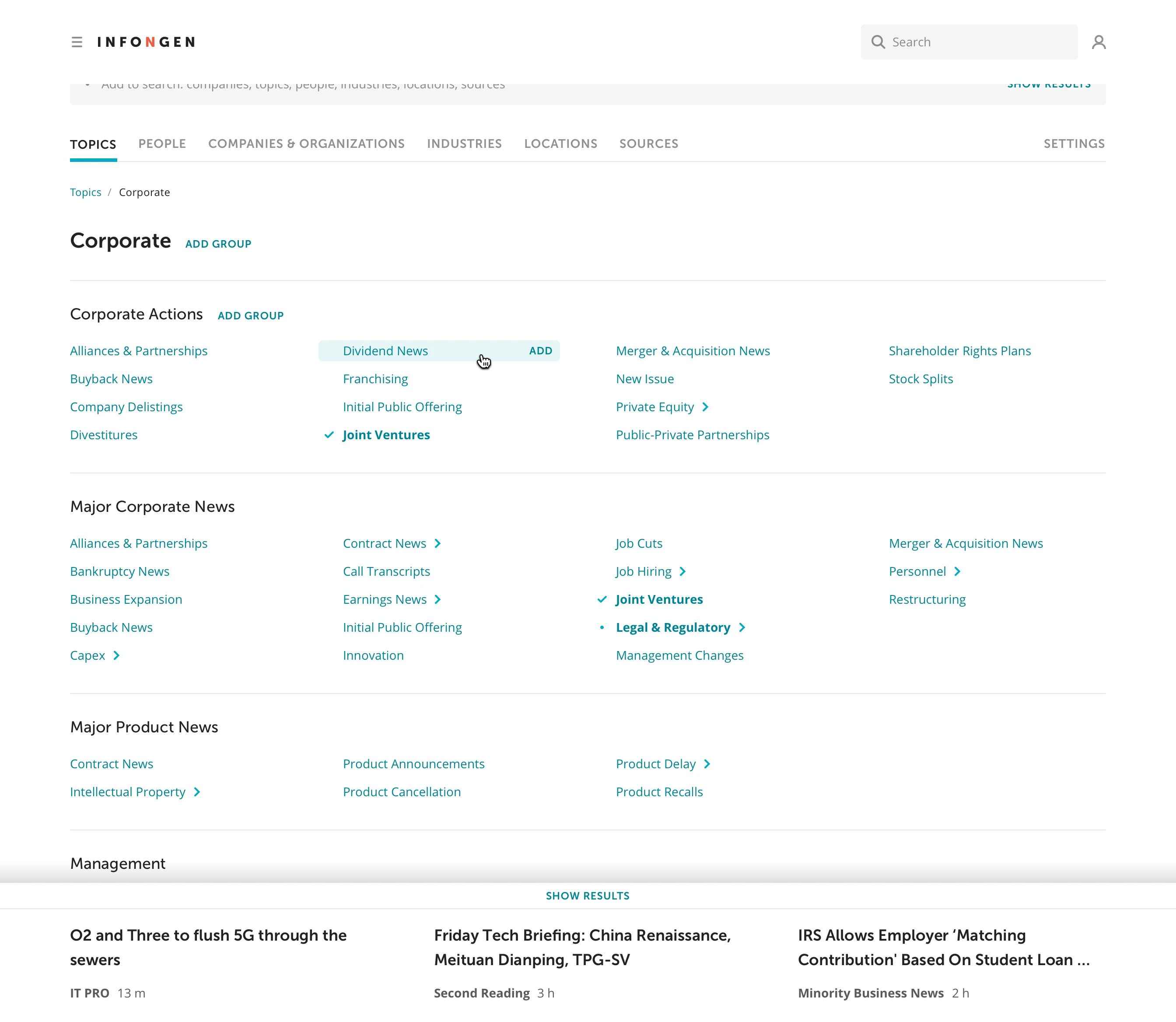Image resolution: width=1176 pixels, height=1022 pixels.
Task: Click the InfoNgen logo
Action: pos(146,42)
